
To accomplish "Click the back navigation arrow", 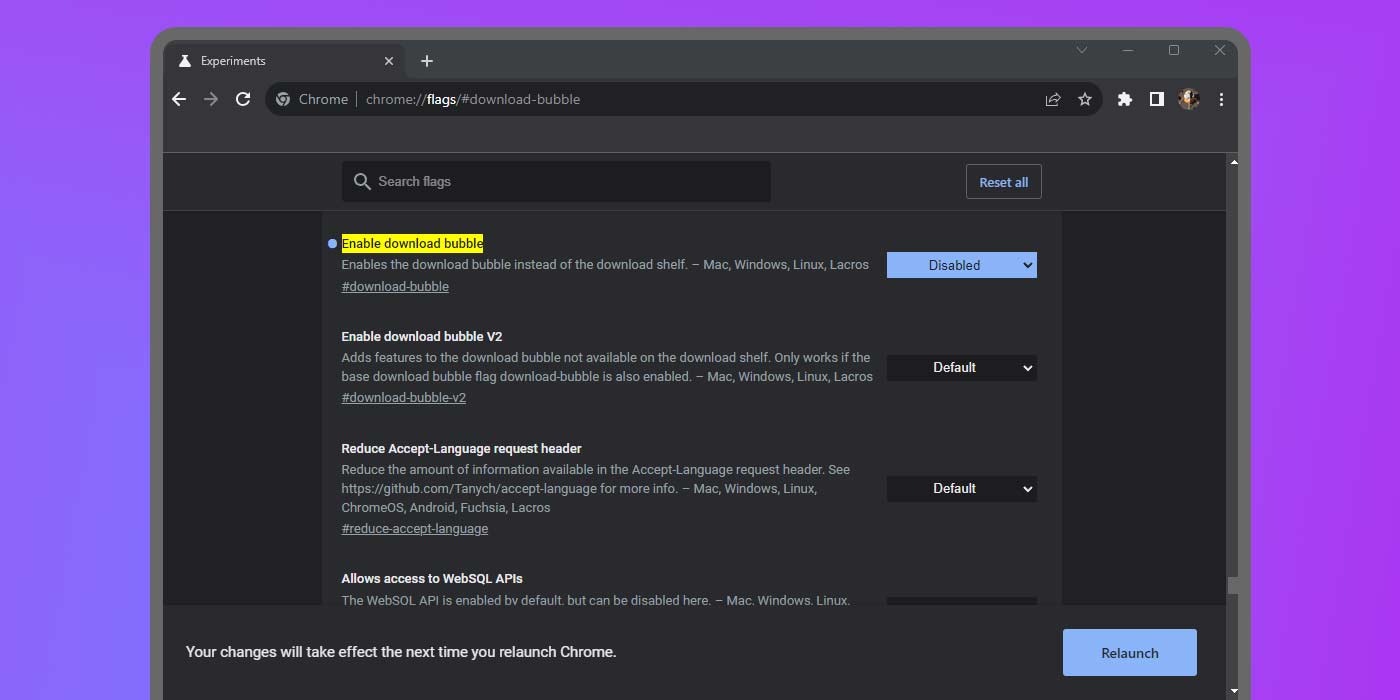I will [178, 99].
